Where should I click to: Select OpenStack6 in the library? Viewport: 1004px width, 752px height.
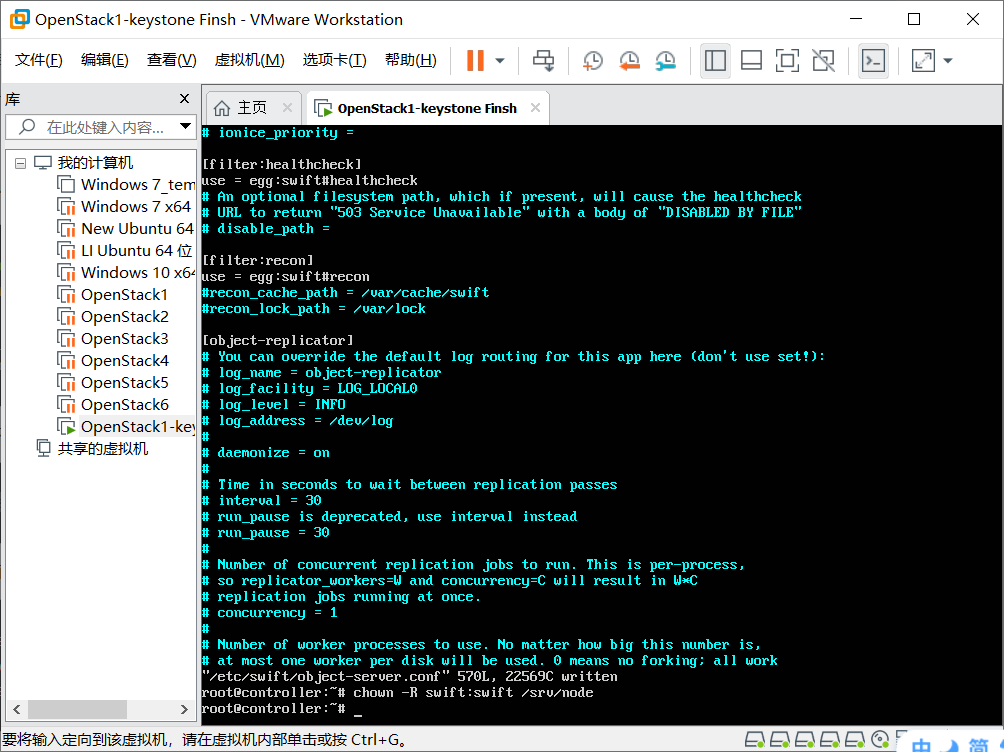click(x=124, y=405)
